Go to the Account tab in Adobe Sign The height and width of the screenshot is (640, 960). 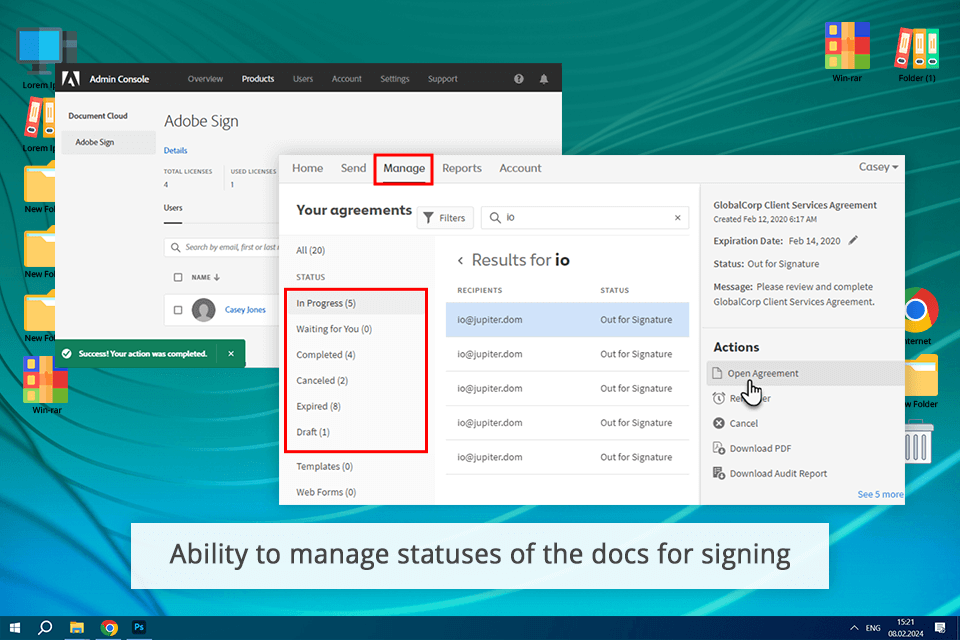[520, 168]
